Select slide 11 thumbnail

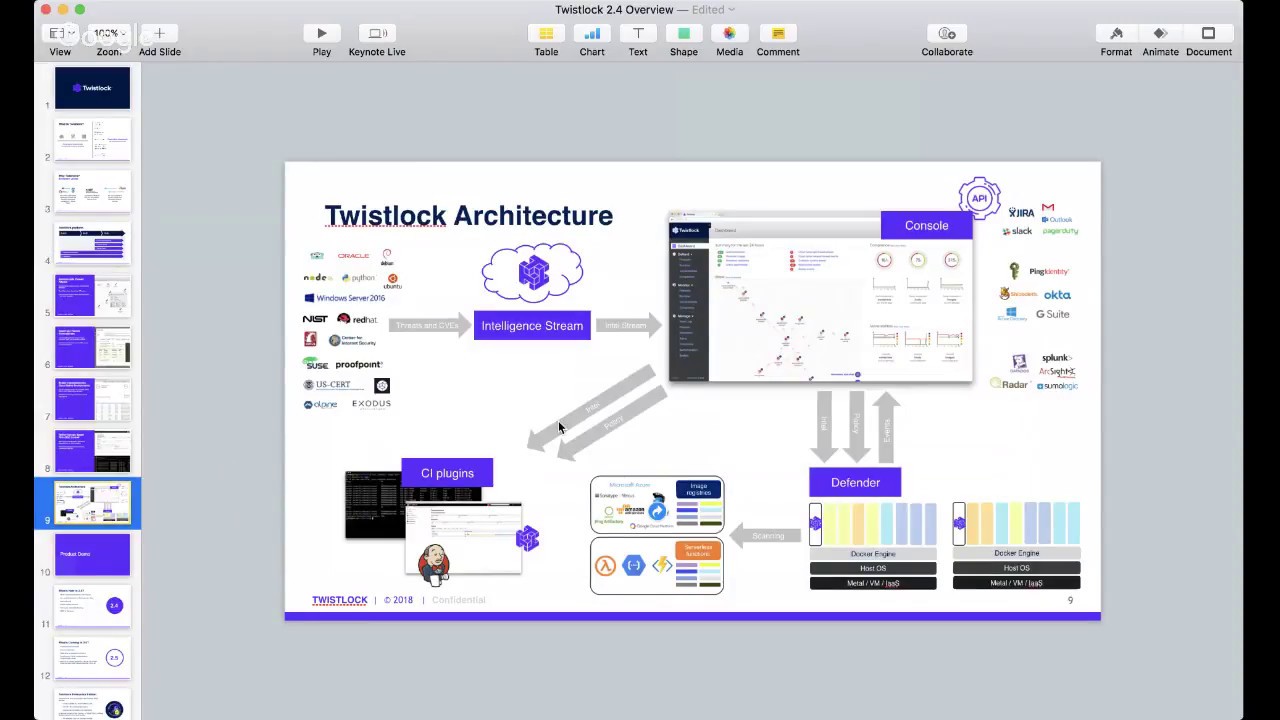tap(93, 607)
